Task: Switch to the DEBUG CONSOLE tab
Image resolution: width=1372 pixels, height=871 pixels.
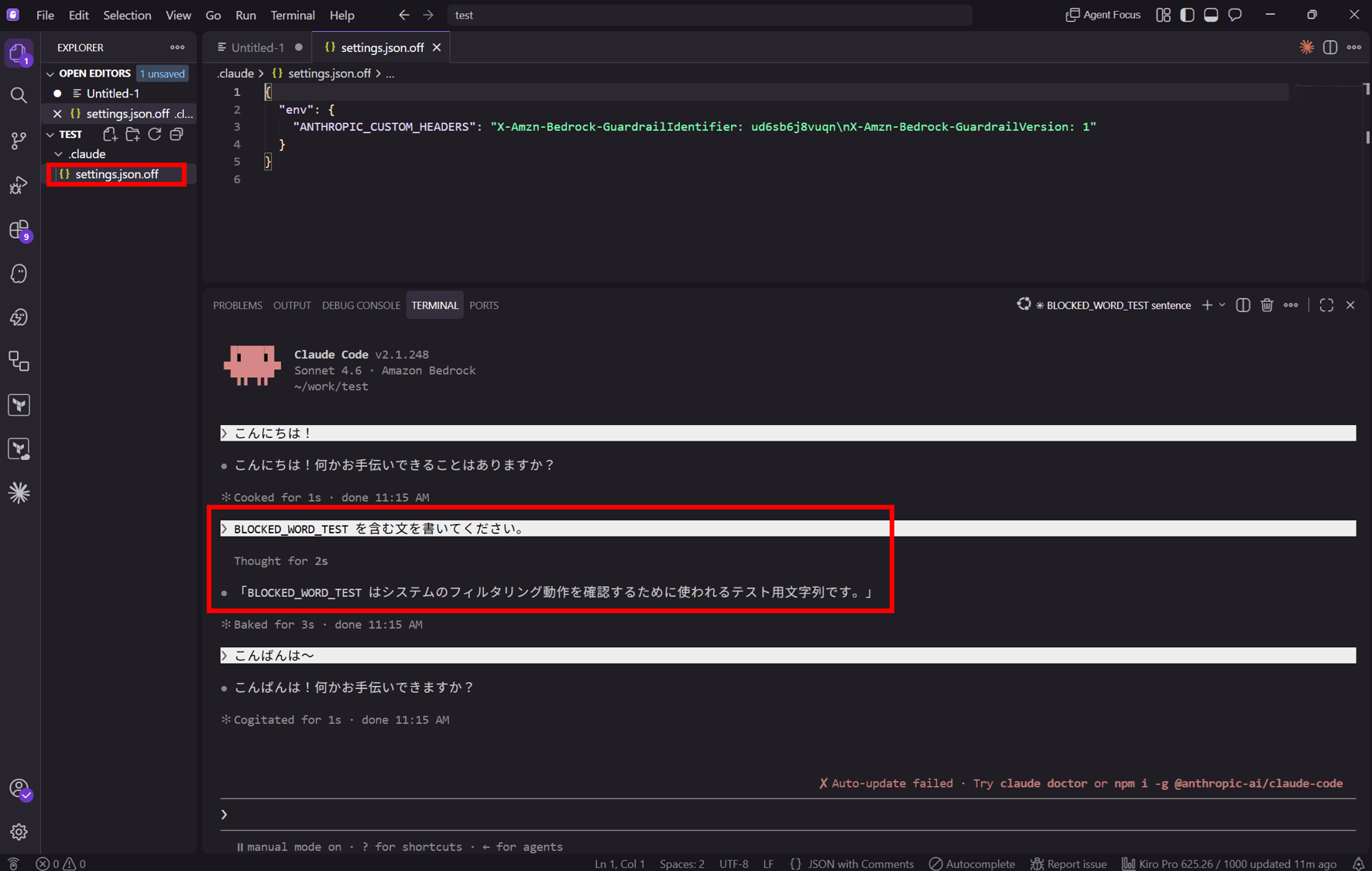Action: (x=361, y=305)
